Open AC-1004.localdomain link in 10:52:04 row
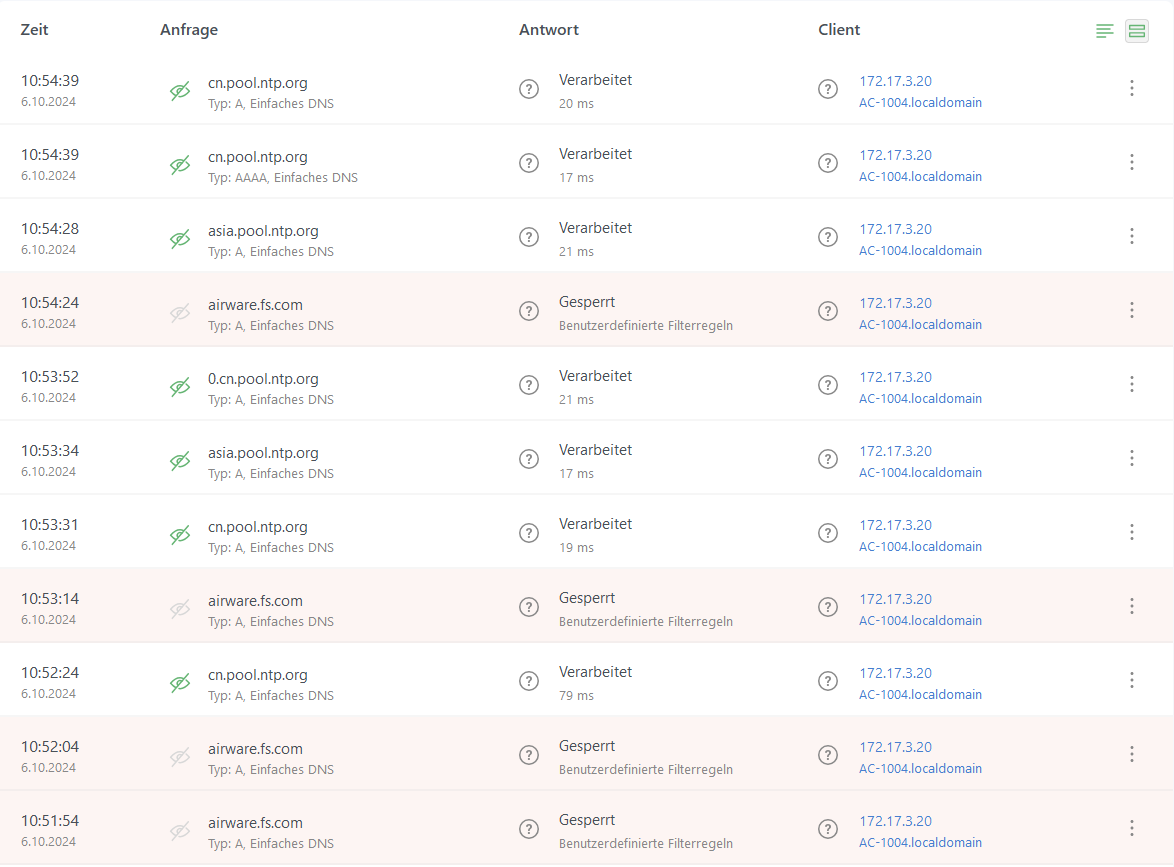This screenshot has width=1174, height=867. [x=920, y=769]
